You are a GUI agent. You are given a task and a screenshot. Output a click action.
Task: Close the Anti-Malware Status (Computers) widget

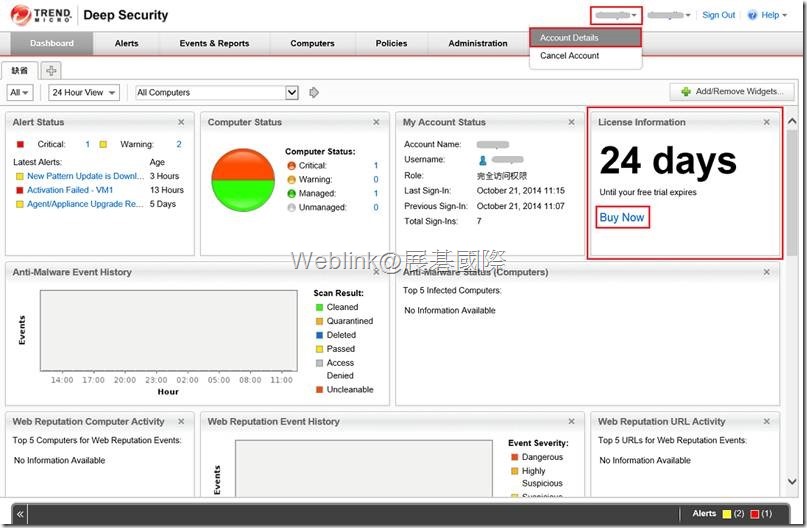tap(767, 272)
